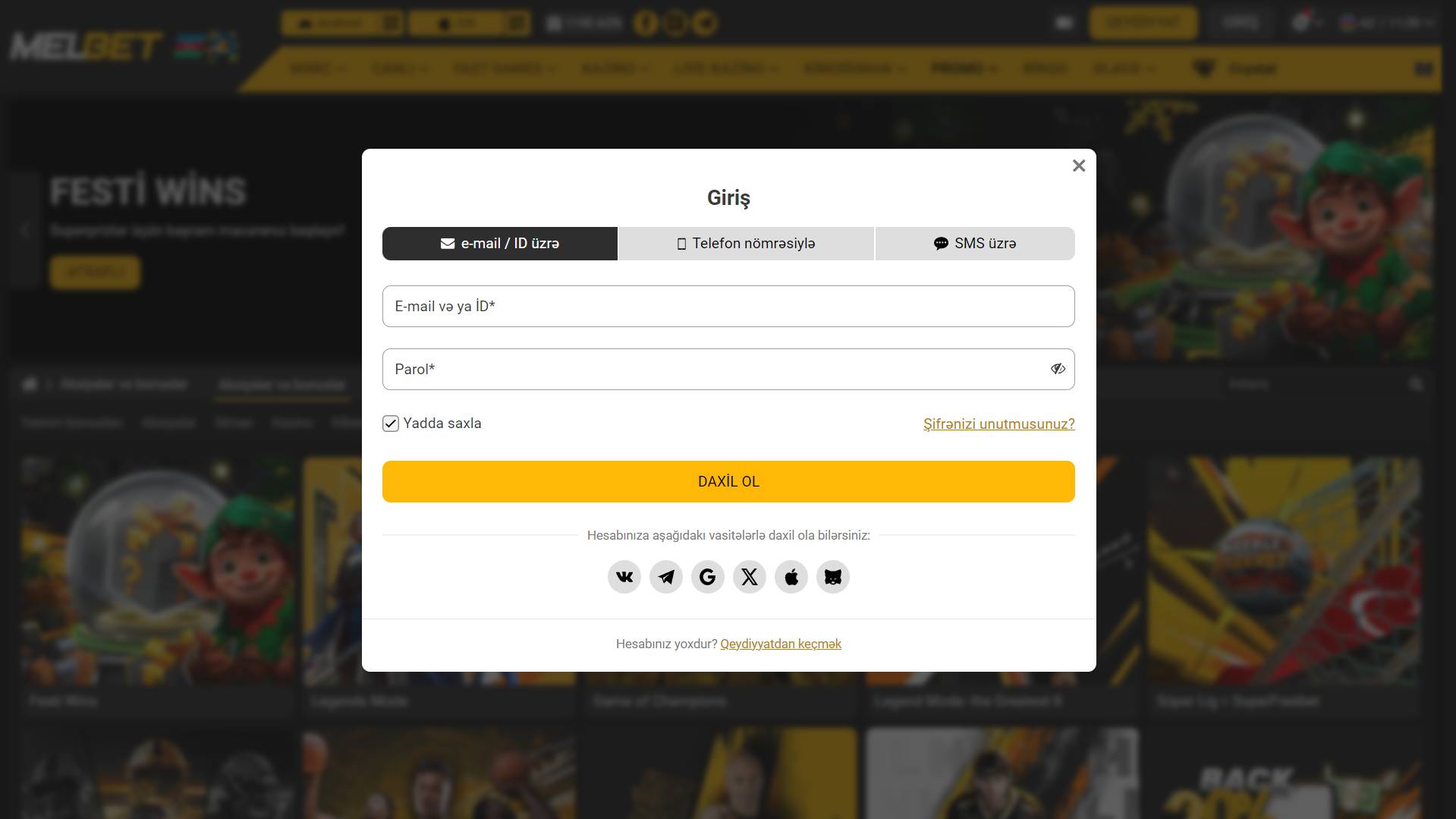Sign in with the X icon
1456x819 pixels.
tap(750, 577)
